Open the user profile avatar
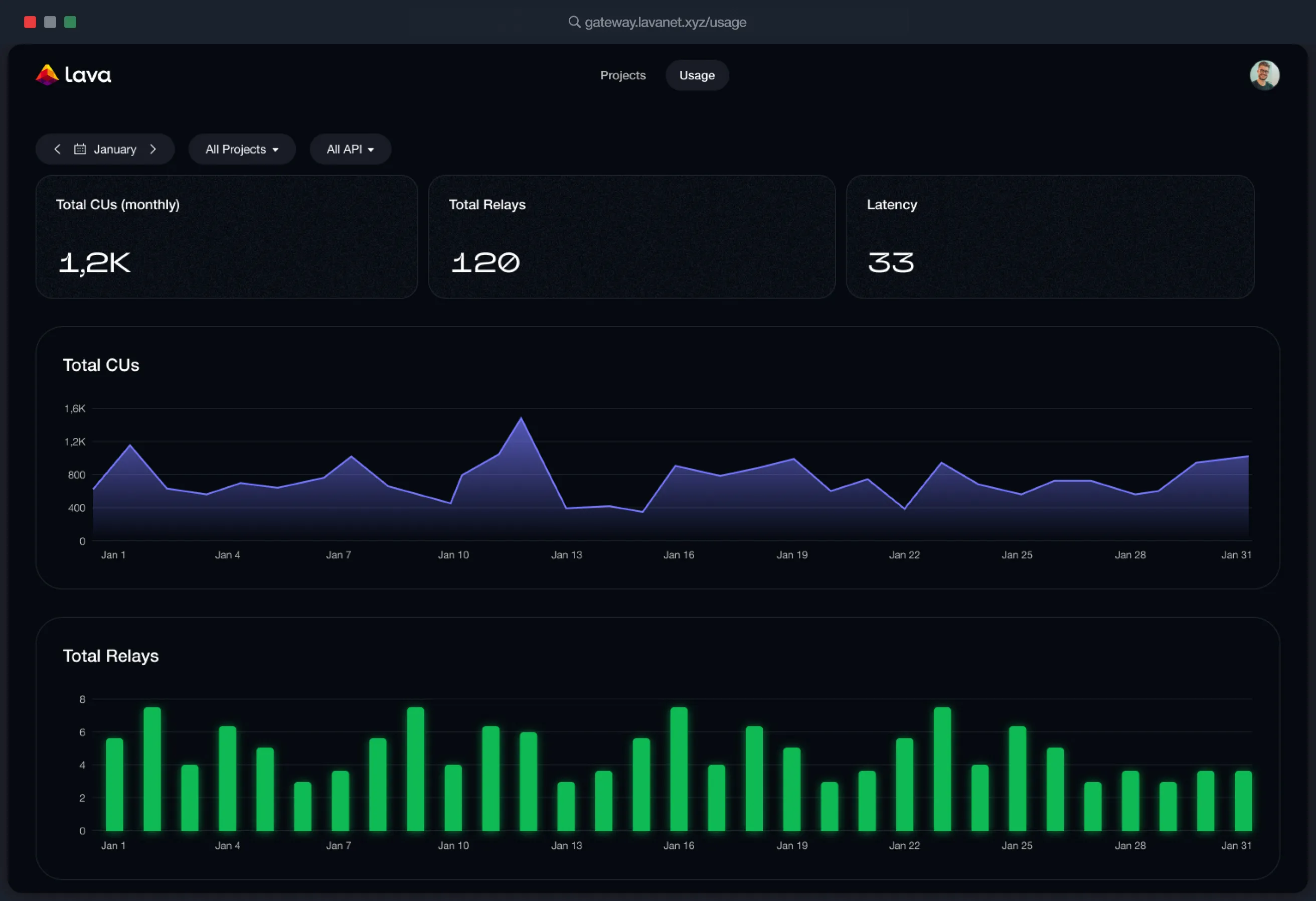Screen dimensions: 1316x901 1264,75
